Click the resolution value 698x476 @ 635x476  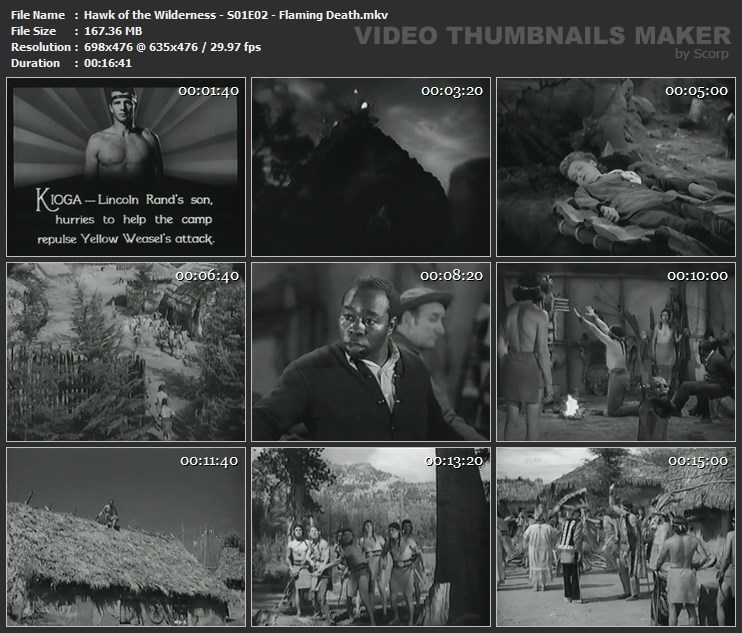tap(141, 47)
